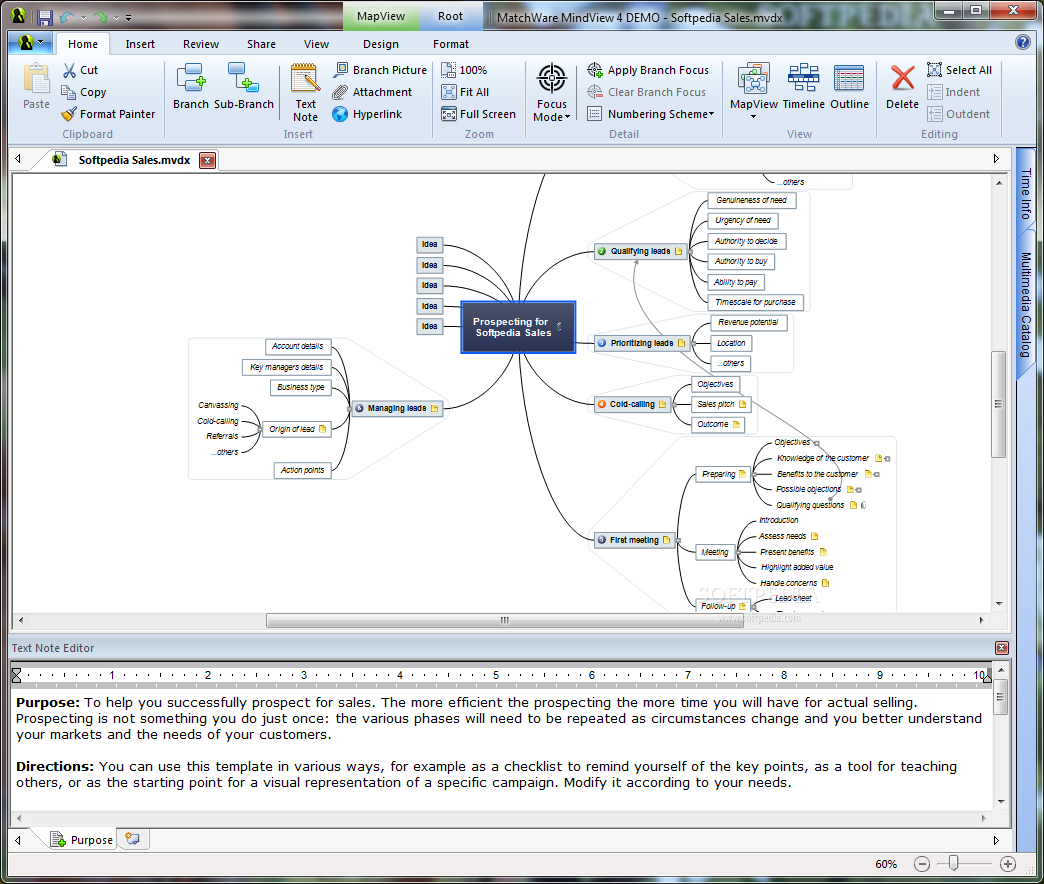Insert a Branch Picture
Viewport: 1044px width, 884px height.
pos(381,70)
